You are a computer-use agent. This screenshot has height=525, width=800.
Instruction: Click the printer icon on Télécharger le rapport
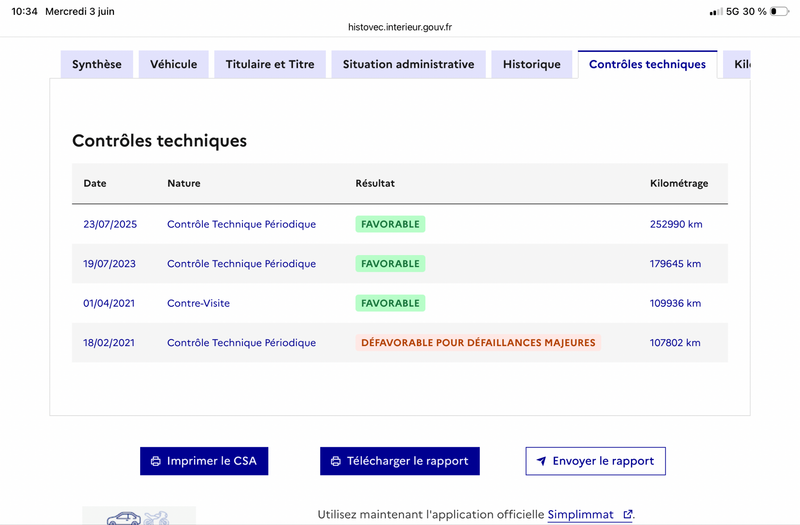click(336, 461)
